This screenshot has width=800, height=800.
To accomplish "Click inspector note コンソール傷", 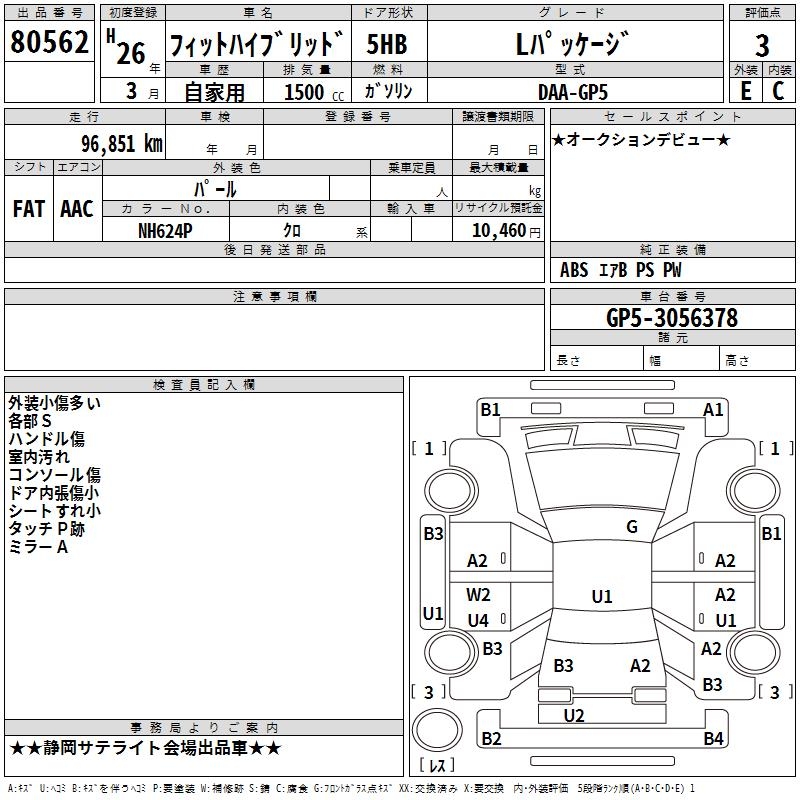I will (x=55, y=474).
